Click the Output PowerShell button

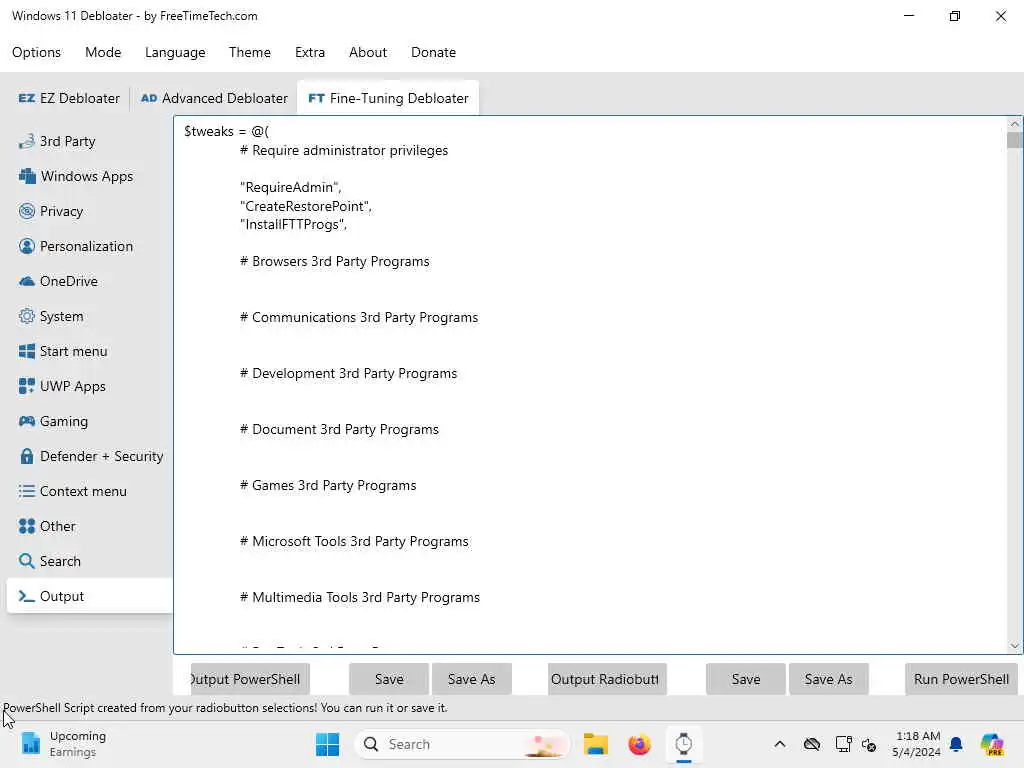[249, 679]
